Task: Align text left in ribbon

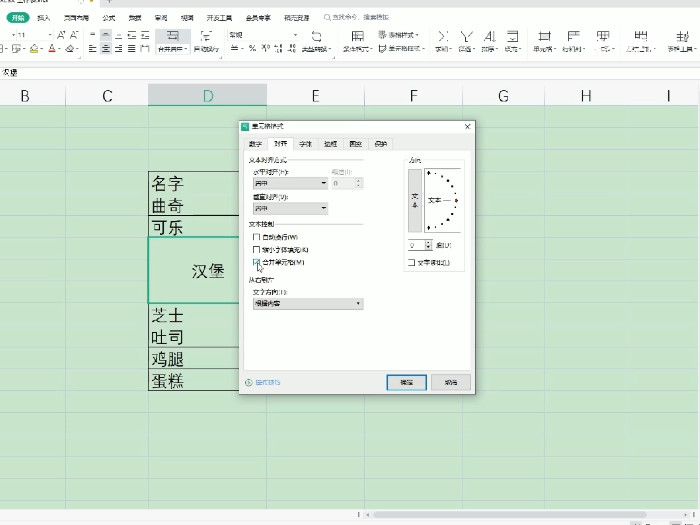Action: pos(93,48)
